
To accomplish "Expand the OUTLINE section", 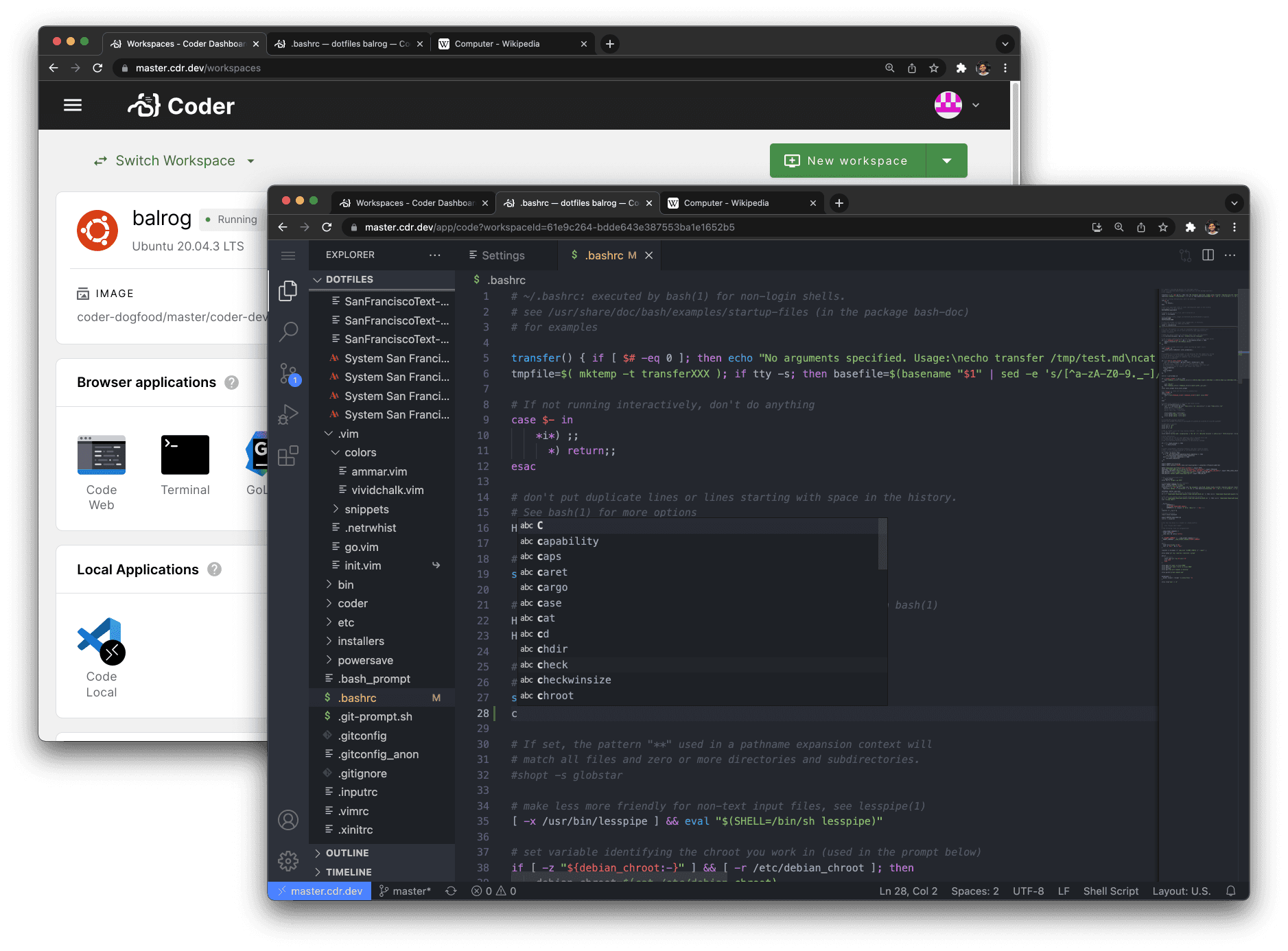I will [347, 853].
